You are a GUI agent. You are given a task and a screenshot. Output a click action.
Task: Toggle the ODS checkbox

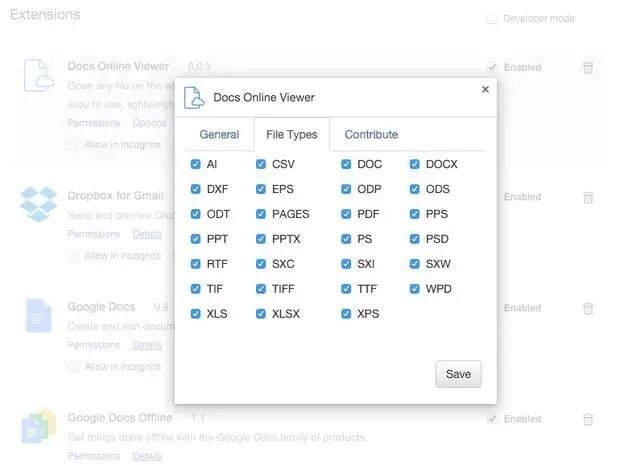(414, 189)
